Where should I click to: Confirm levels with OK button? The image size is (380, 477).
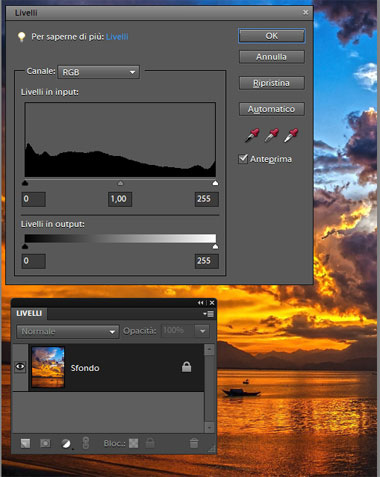(x=272, y=36)
